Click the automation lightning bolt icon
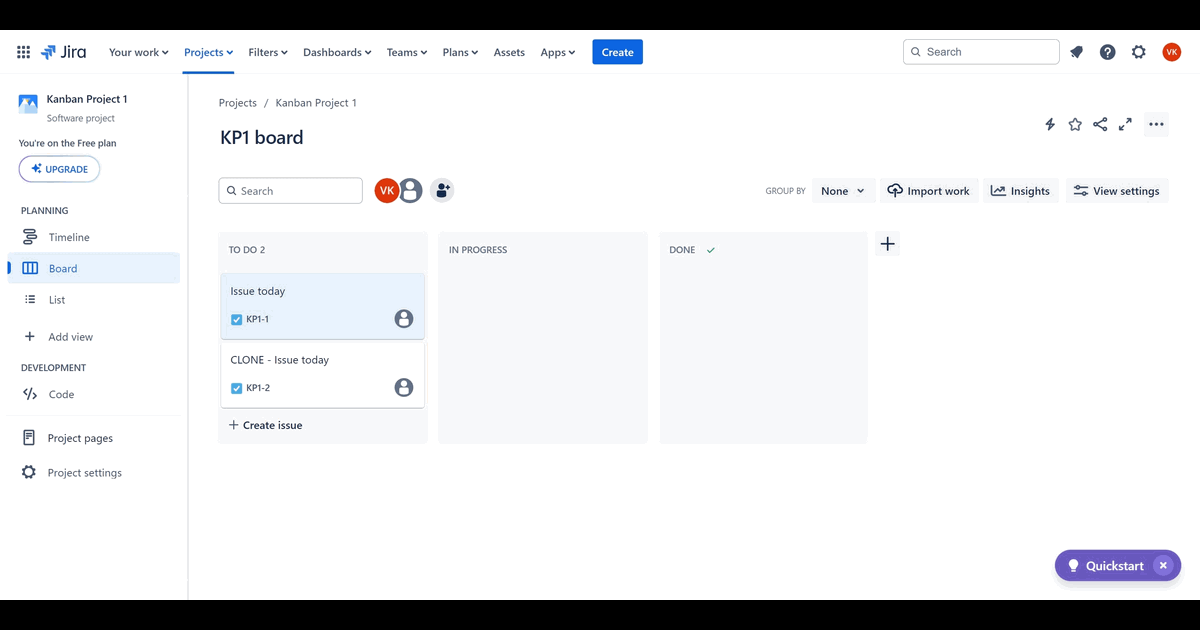 click(x=1050, y=124)
